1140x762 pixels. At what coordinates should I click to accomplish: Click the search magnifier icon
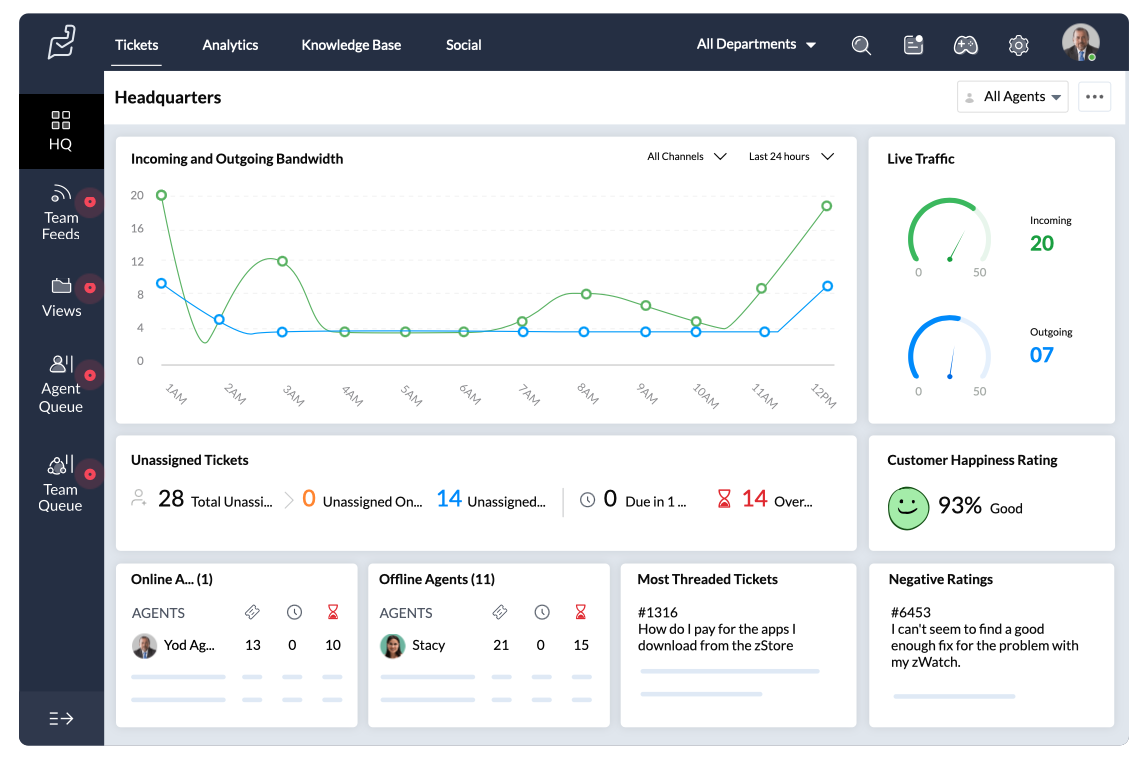click(861, 45)
